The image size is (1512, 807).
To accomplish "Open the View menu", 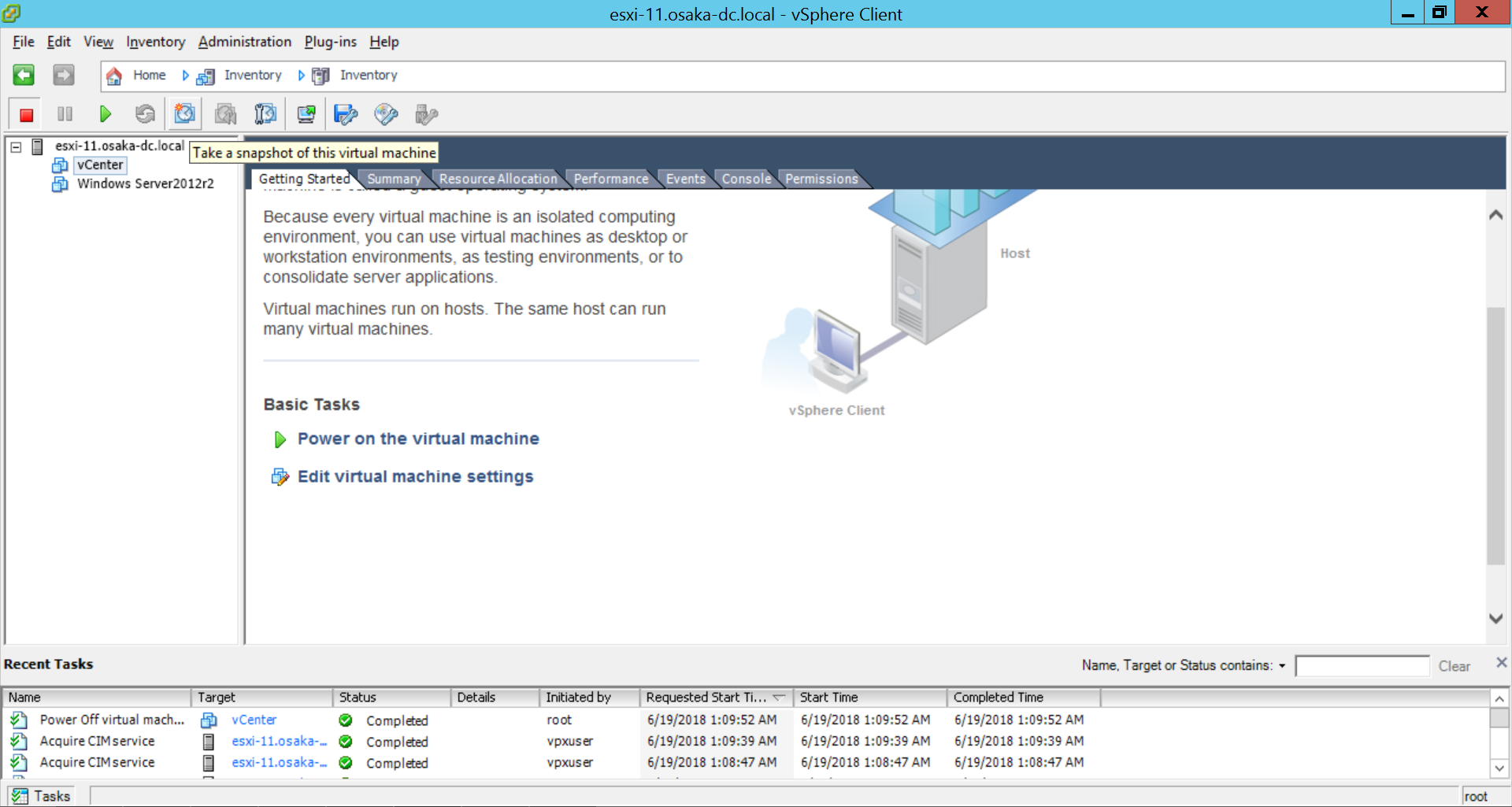I will pyautogui.click(x=98, y=42).
